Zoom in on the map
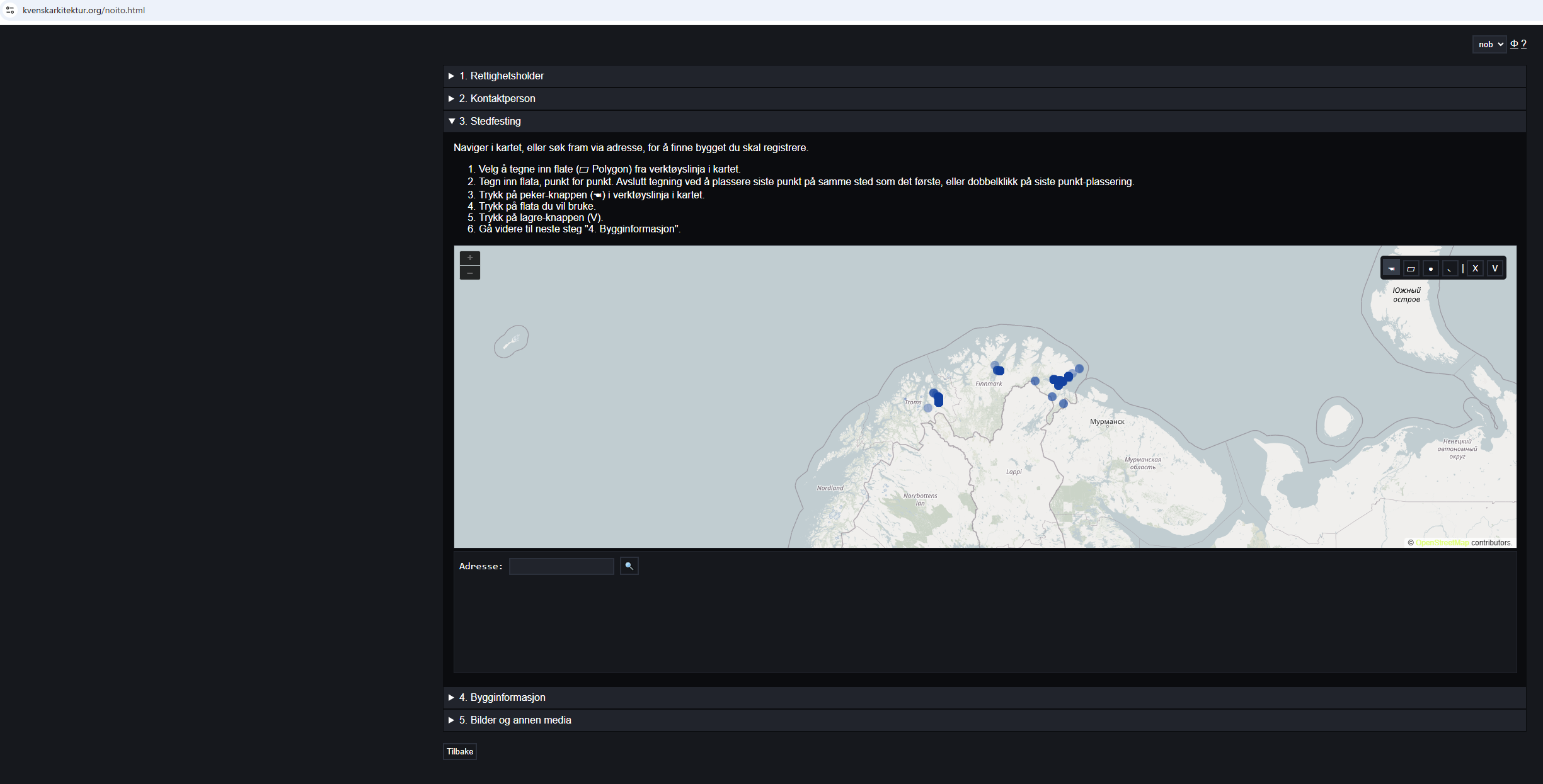This screenshot has width=1543, height=784. (469, 258)
